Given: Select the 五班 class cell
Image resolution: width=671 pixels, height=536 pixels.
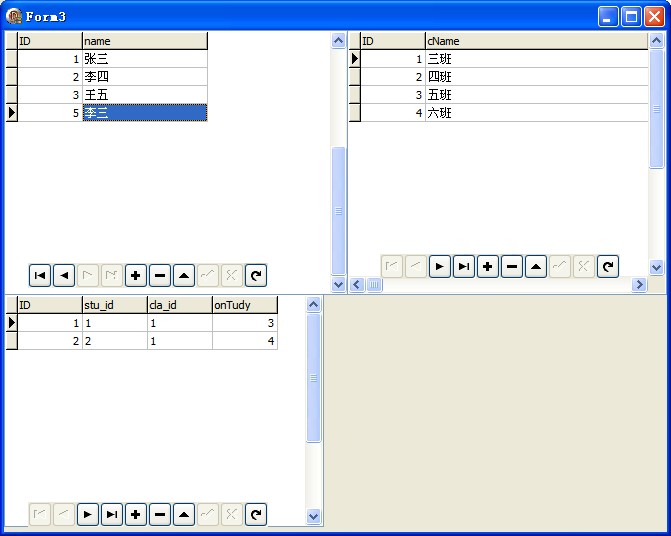Looking at the screenshot, I should [x=537, y=95].
